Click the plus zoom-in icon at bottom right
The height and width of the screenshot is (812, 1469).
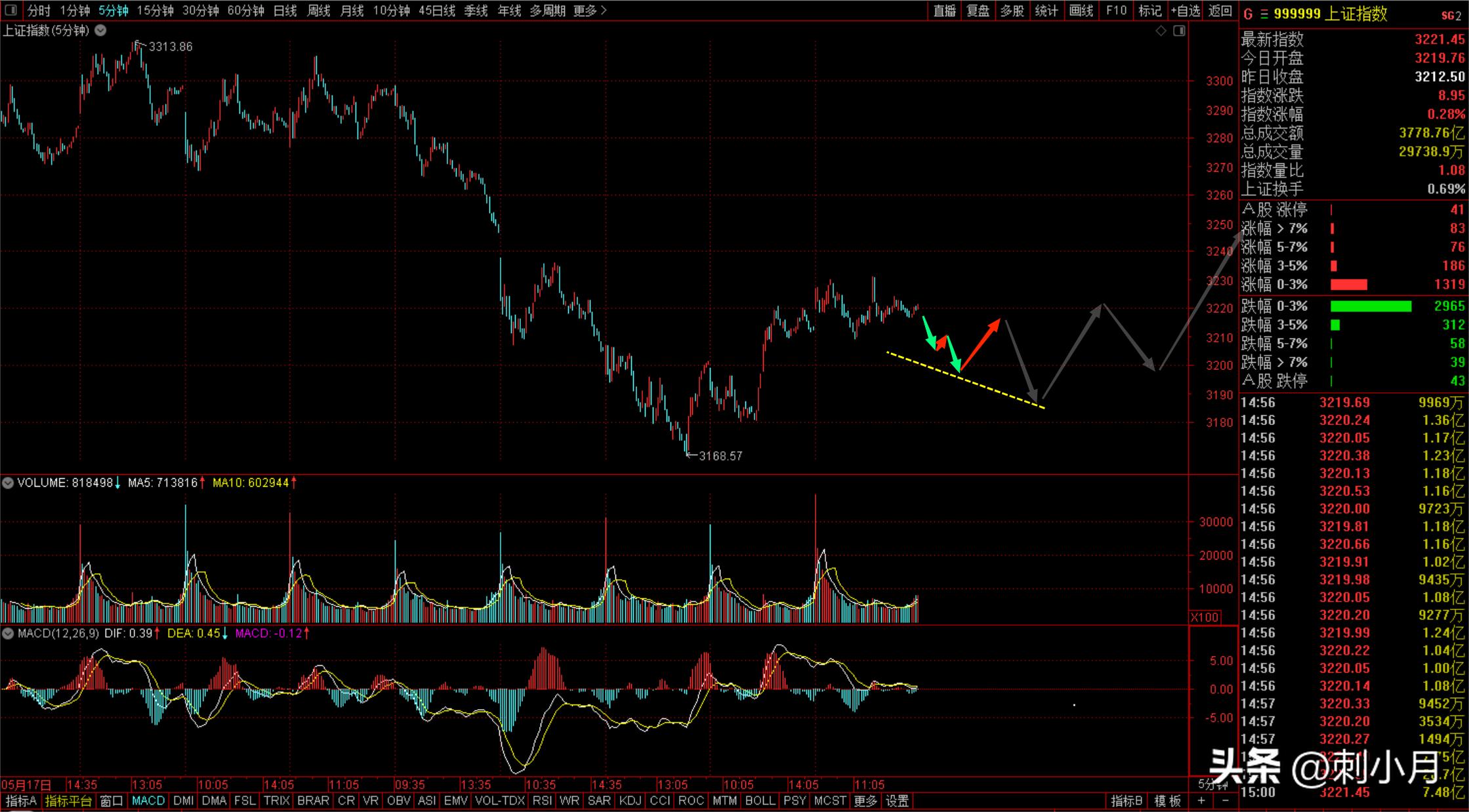click(1201, 800)
